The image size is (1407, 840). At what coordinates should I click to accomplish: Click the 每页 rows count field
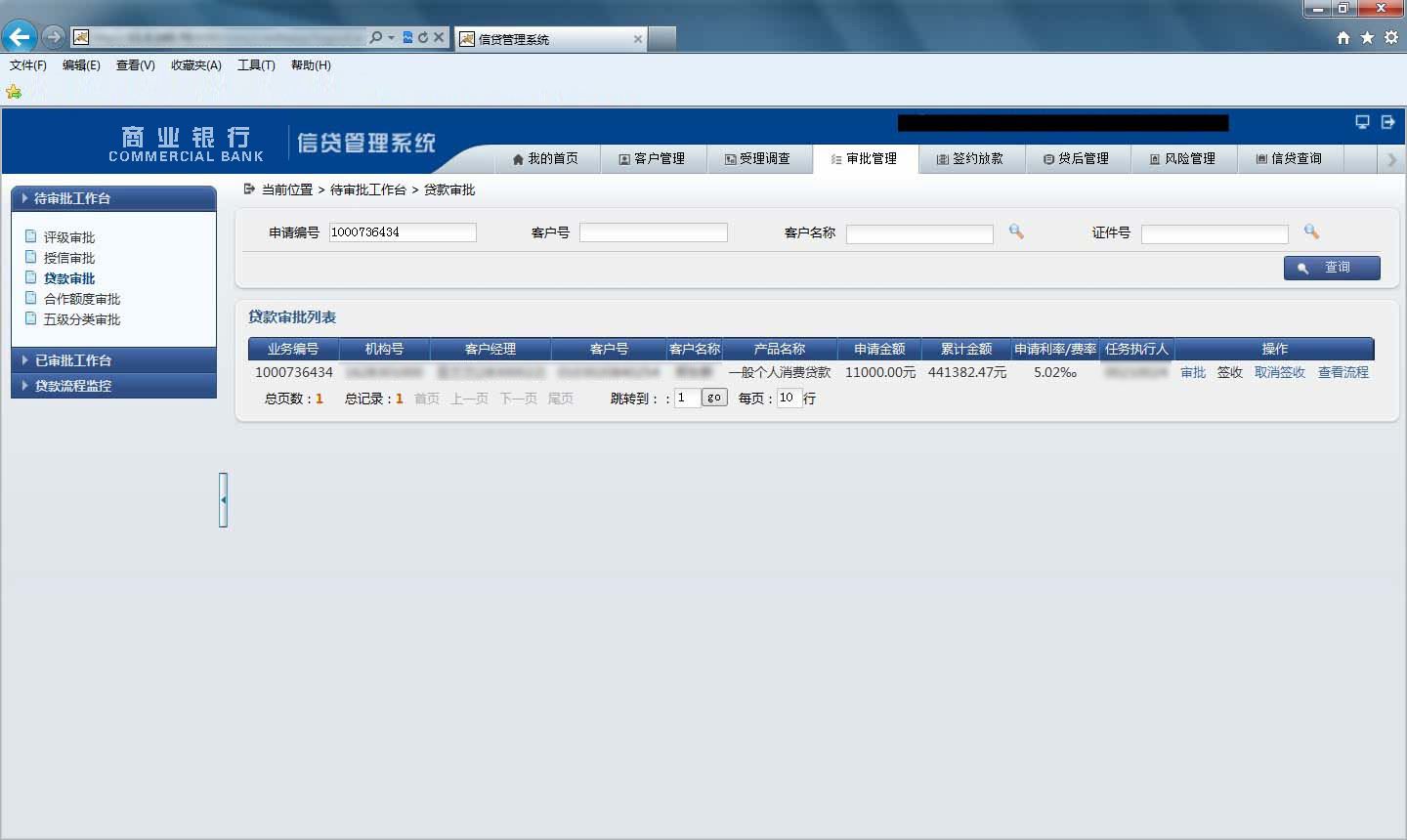789,398
